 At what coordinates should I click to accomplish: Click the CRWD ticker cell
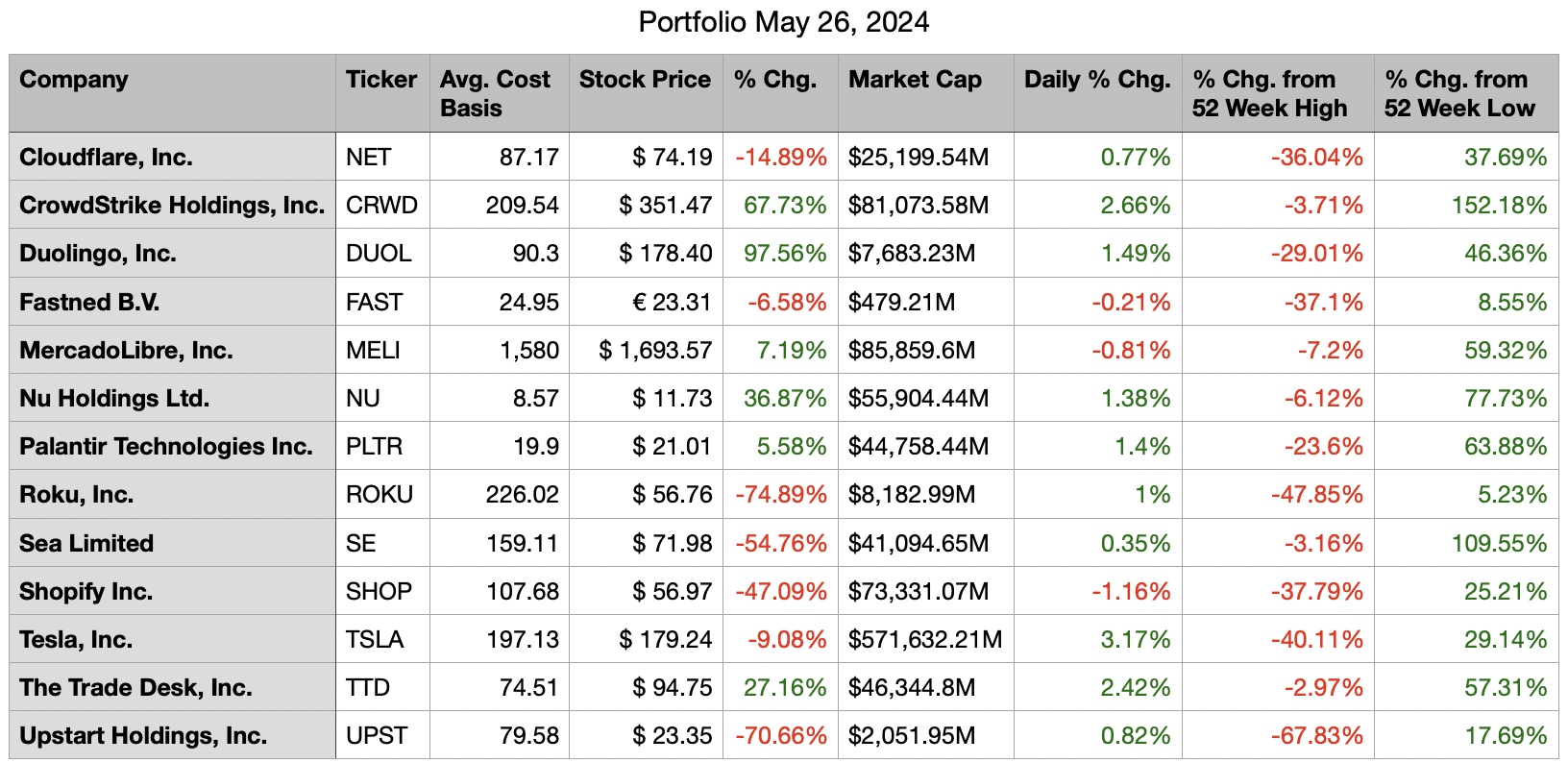click(x=381, y=206)
